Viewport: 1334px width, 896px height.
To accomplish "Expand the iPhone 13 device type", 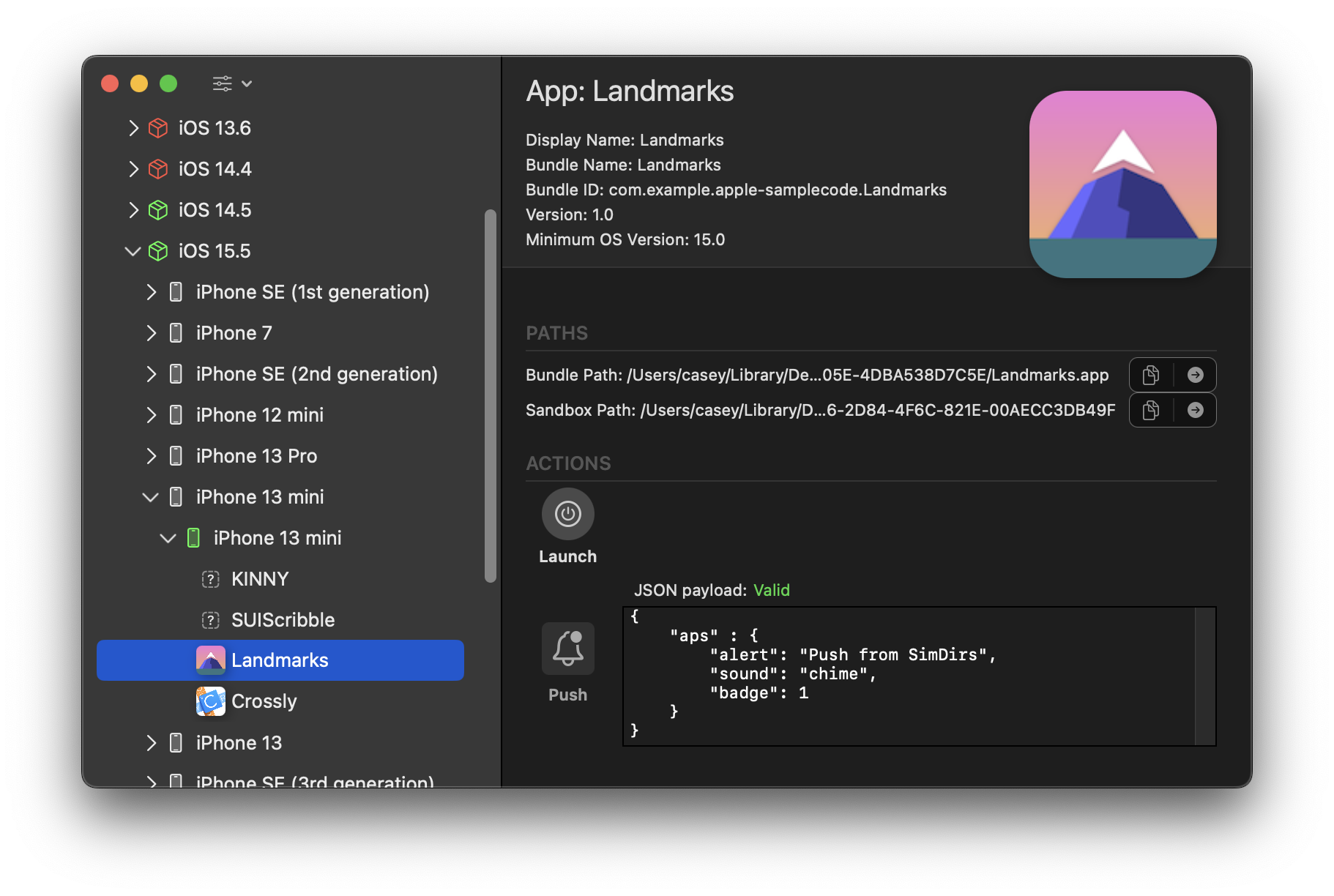I will [x=151, y=743].
